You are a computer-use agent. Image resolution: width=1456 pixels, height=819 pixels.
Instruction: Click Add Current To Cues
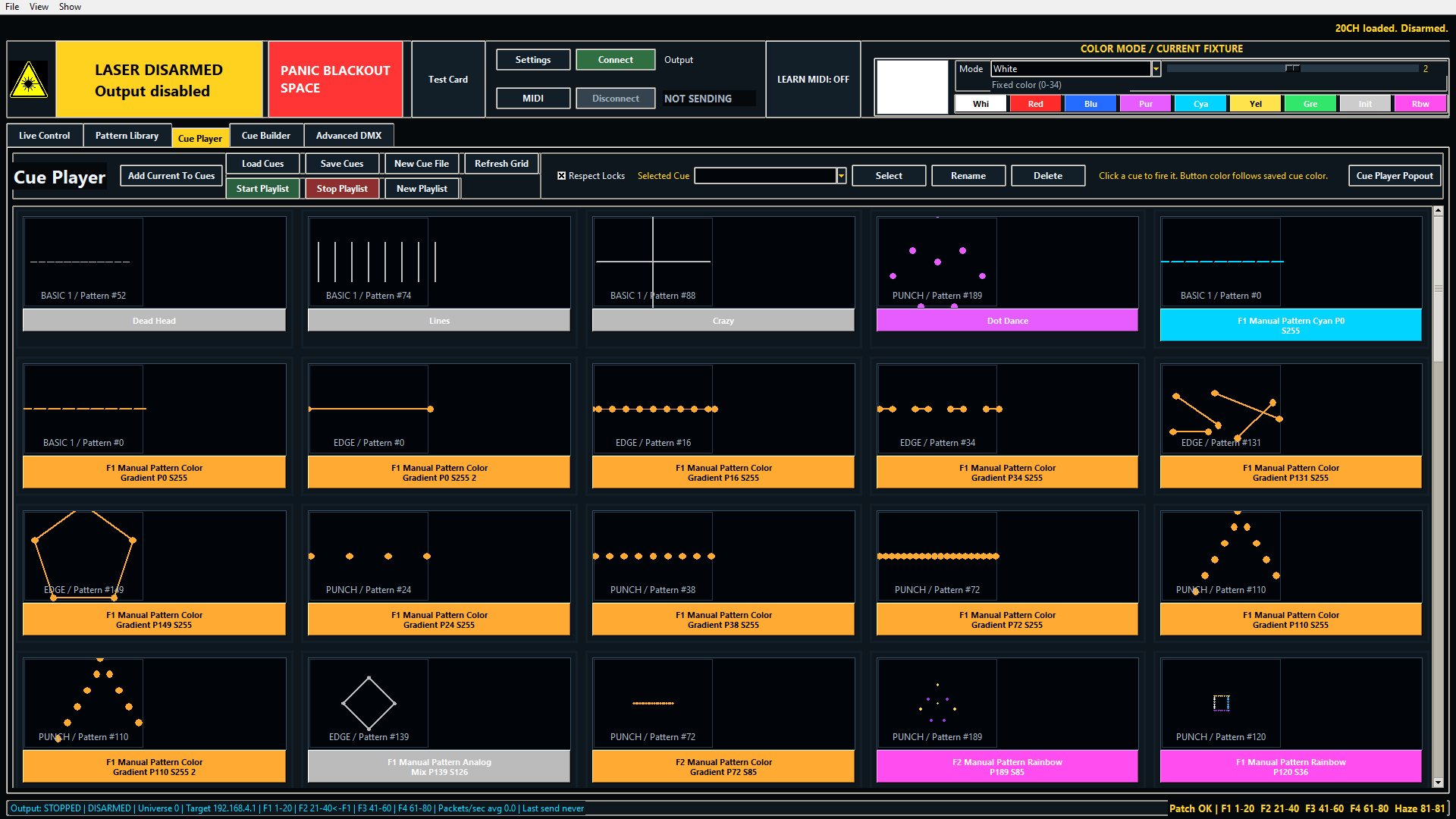pos(171,176)
